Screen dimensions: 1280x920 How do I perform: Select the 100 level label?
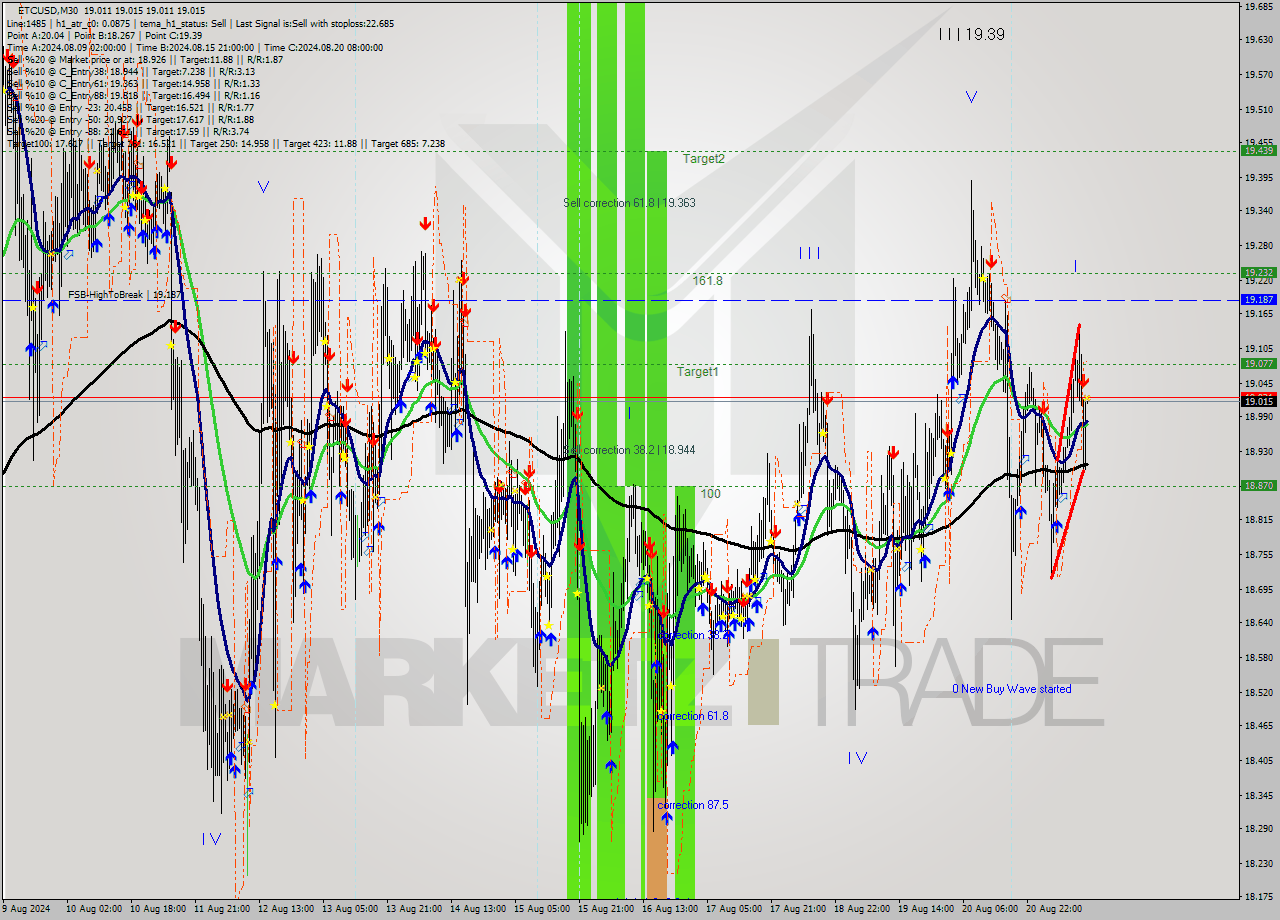point(710,494)
